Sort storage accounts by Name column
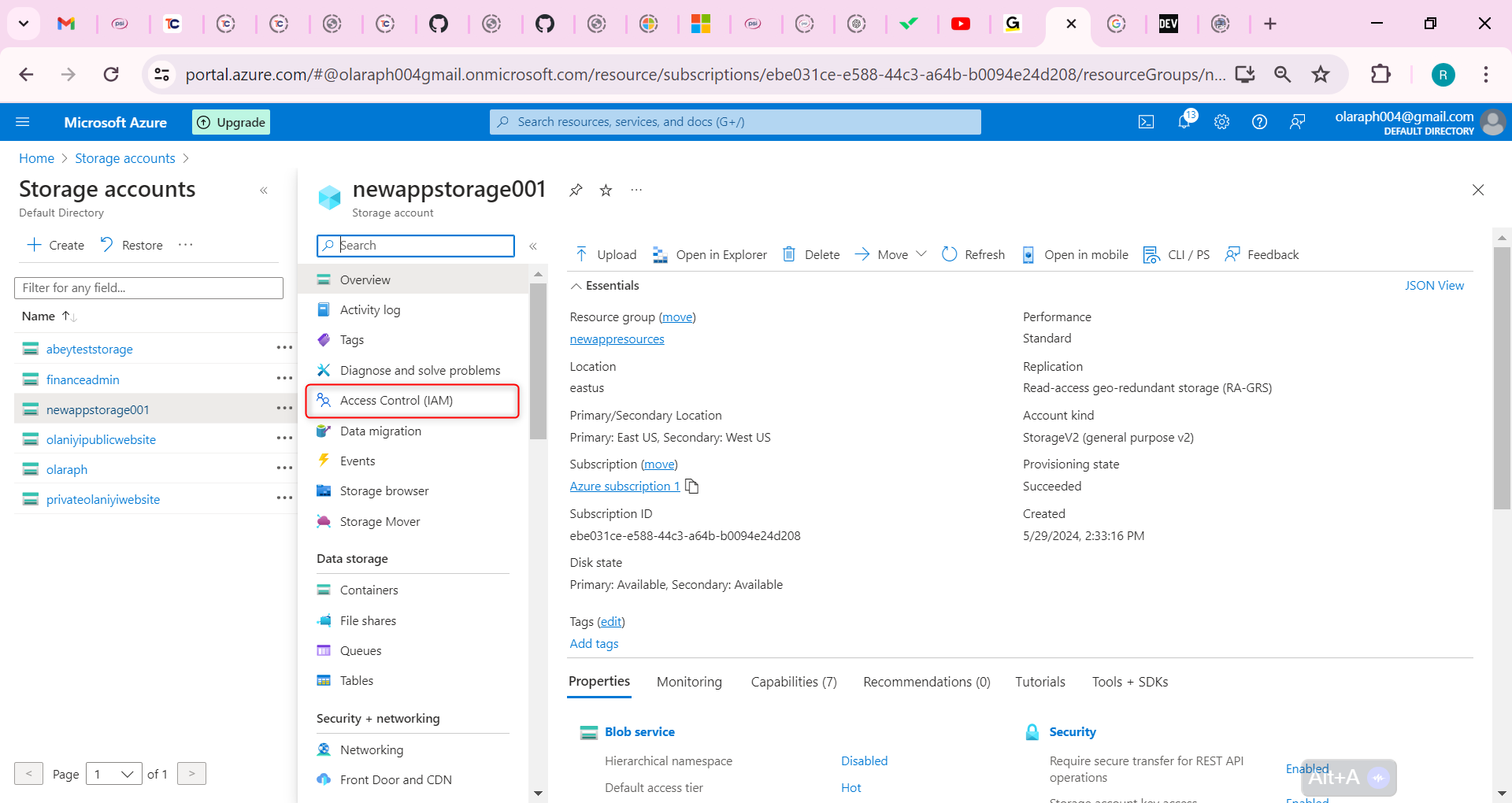This screenshot has width=1512, height=803. 49,316
